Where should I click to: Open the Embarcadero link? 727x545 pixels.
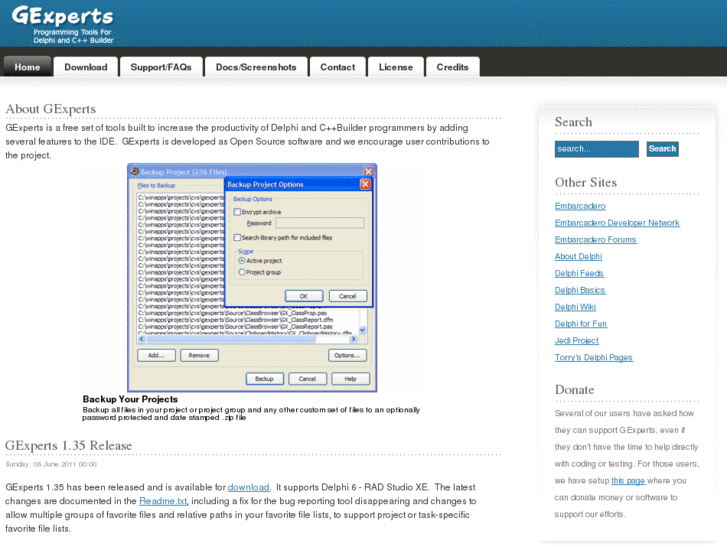click(x=580, y=206)
